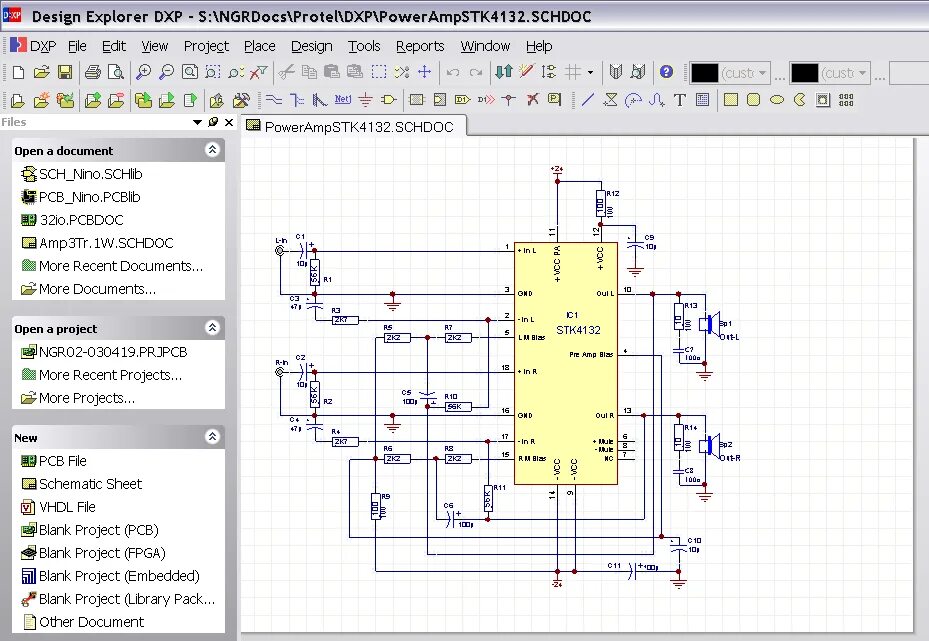Click the Zoom Selected Area icon

[x=213, y=72]
